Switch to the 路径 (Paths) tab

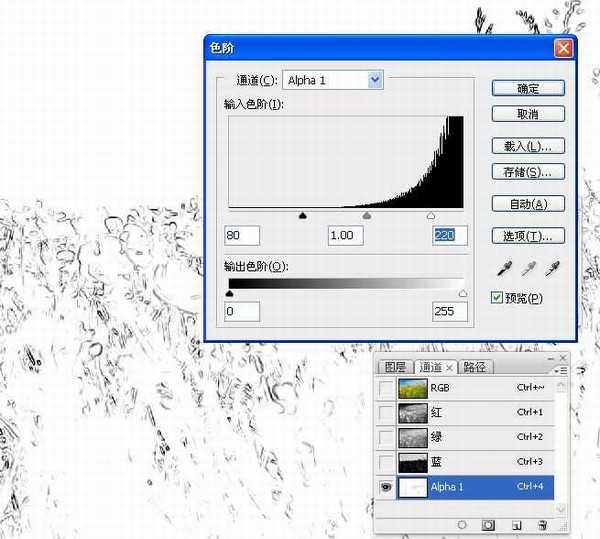474,367
